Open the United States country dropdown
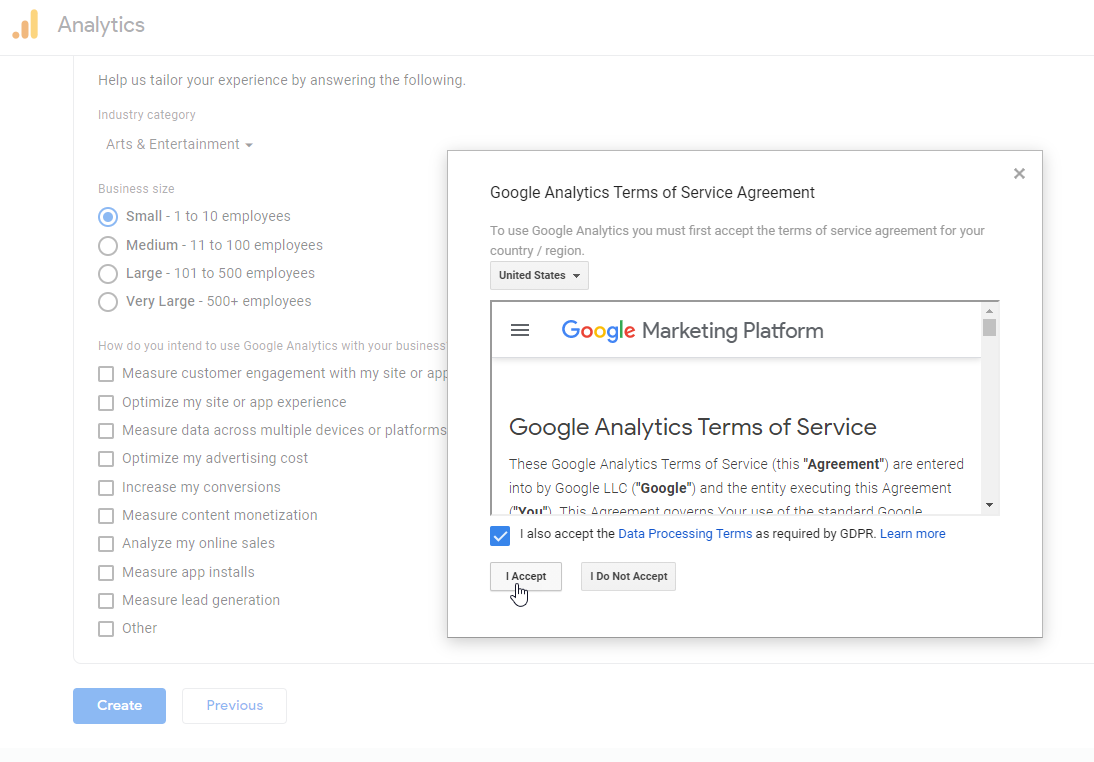Image resolution: width=1094 pixels, height=762 pixels. (539, 276)
